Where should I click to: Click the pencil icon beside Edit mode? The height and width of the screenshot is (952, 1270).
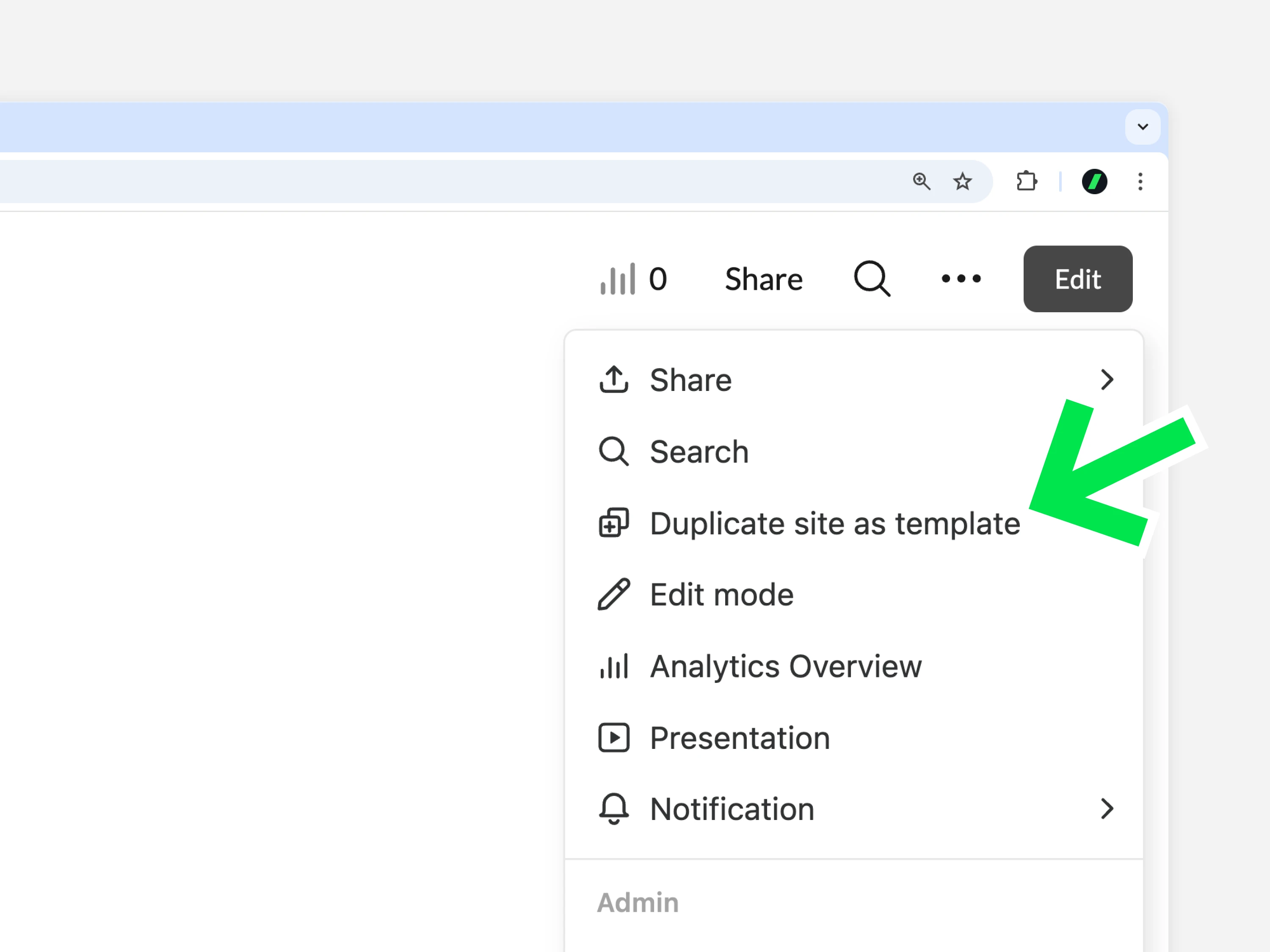point(614,594)
